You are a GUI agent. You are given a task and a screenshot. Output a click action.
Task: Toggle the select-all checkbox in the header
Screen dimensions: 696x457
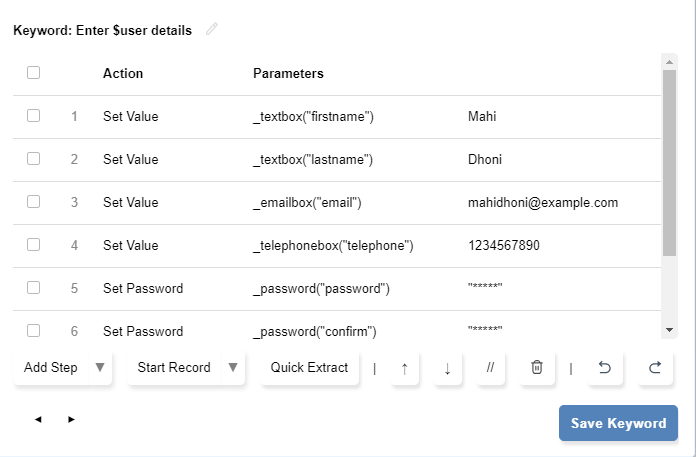34,72
